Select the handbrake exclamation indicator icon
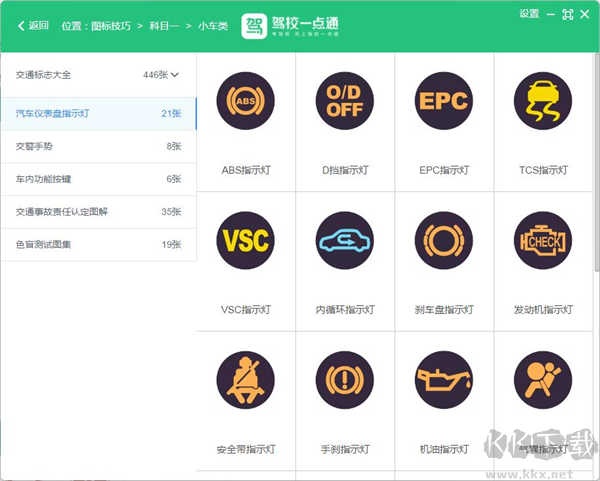 click(345, 380)
